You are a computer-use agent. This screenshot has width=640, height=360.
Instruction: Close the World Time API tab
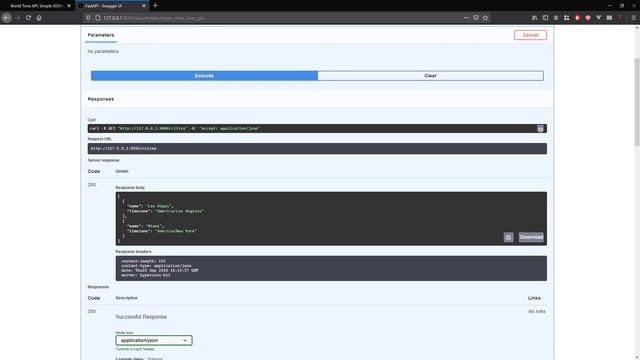(x=69, y=6)
